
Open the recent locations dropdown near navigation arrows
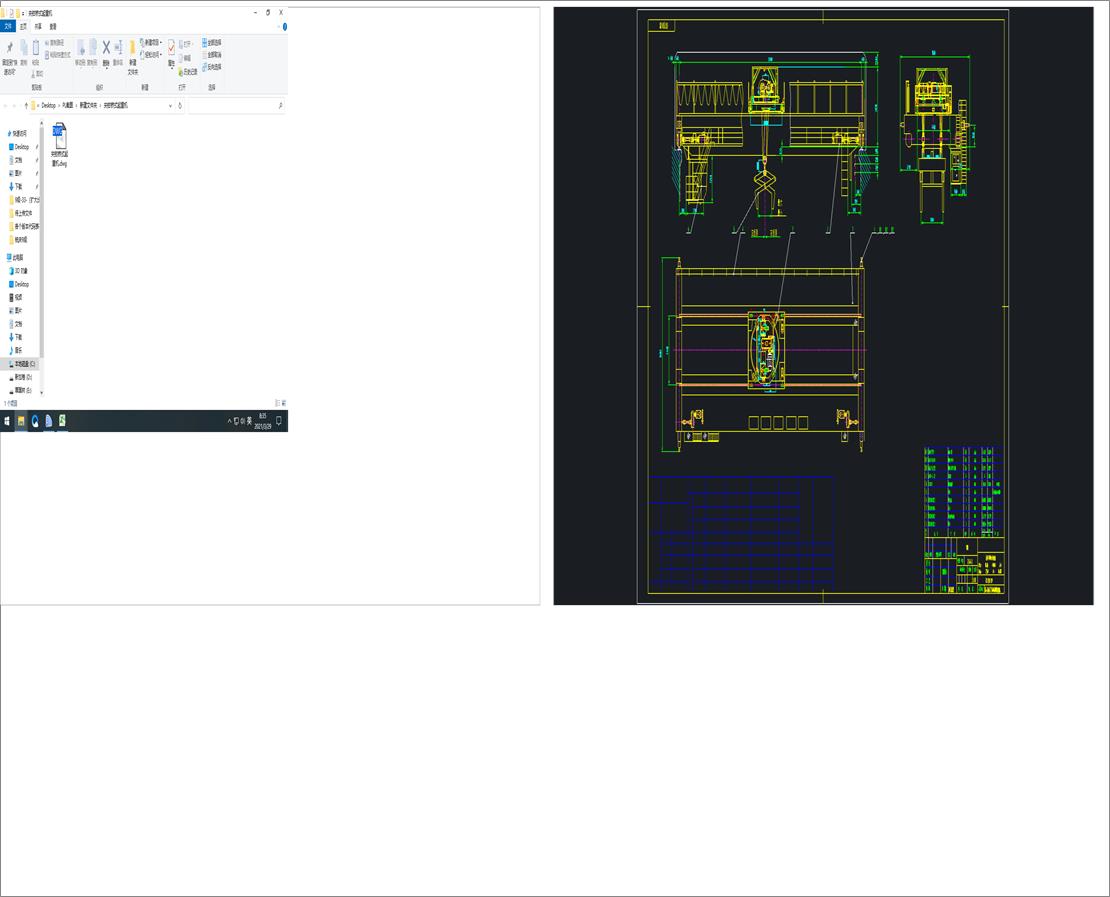tap(19, 105)
